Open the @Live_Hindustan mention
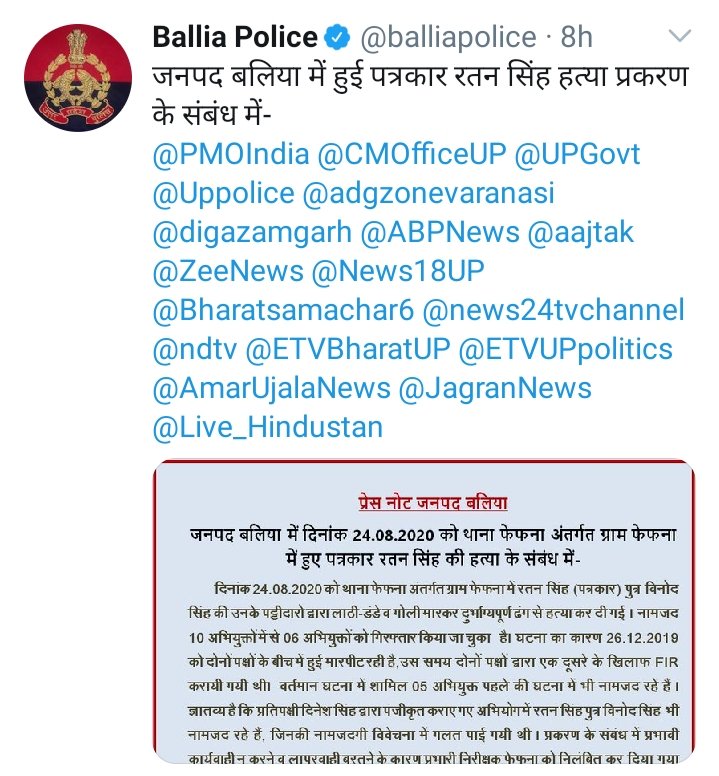 pyautogui.click(x=268, y=427)
